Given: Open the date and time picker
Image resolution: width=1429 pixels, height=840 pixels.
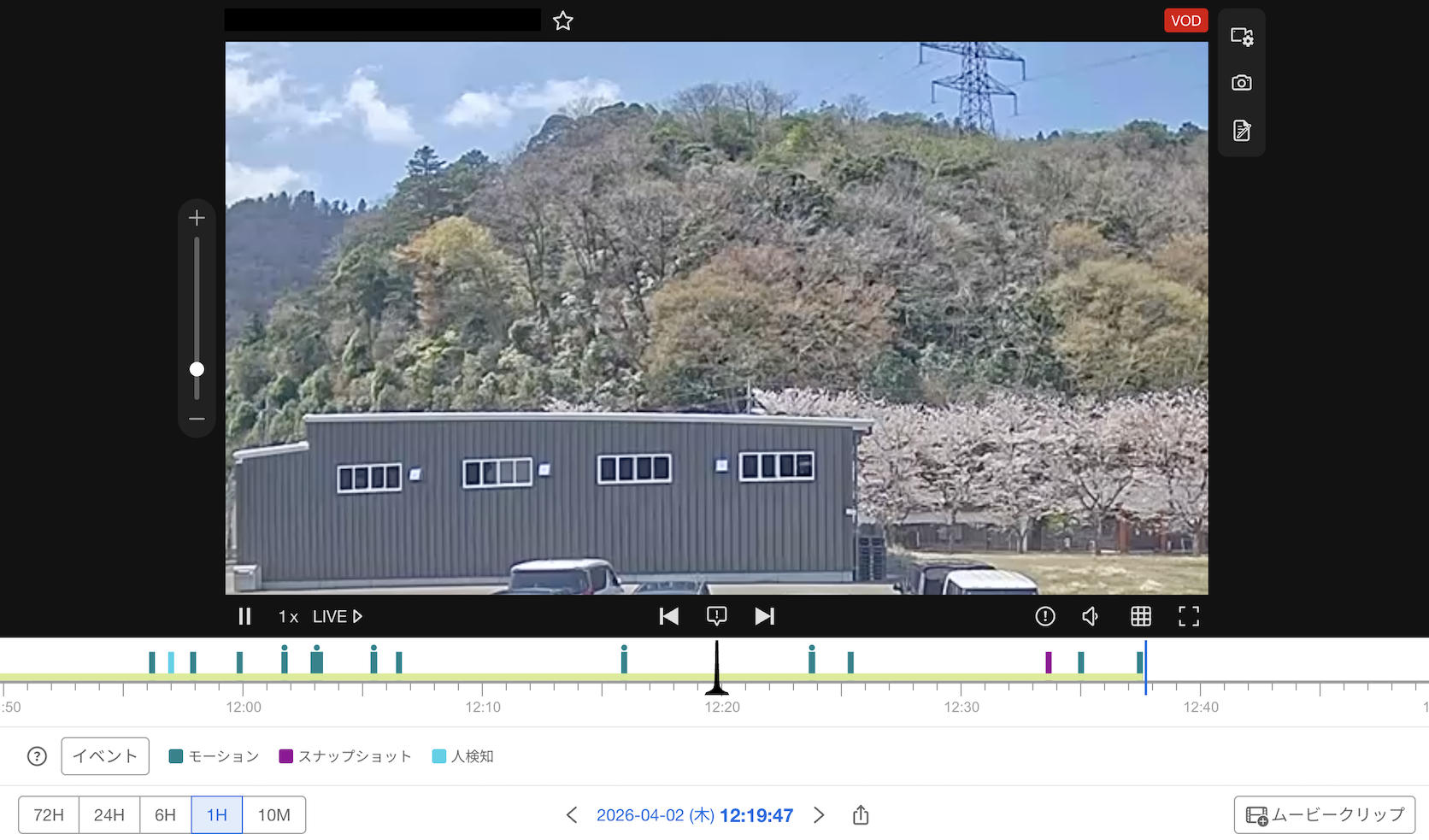Looking at the screenshot, I should point(694,815).
